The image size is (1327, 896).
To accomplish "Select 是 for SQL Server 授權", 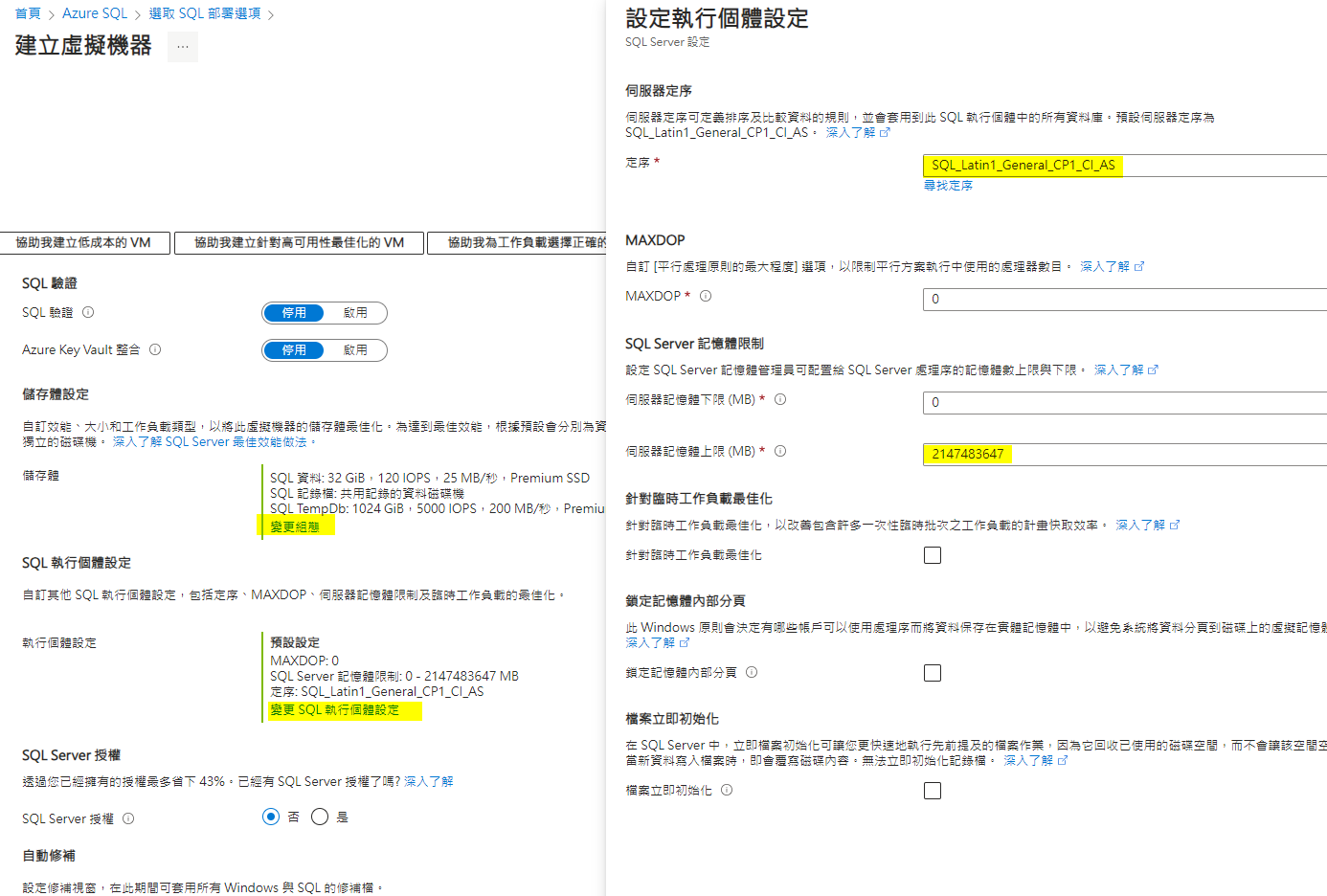I will pyautogui.click(x=320, y=817).
